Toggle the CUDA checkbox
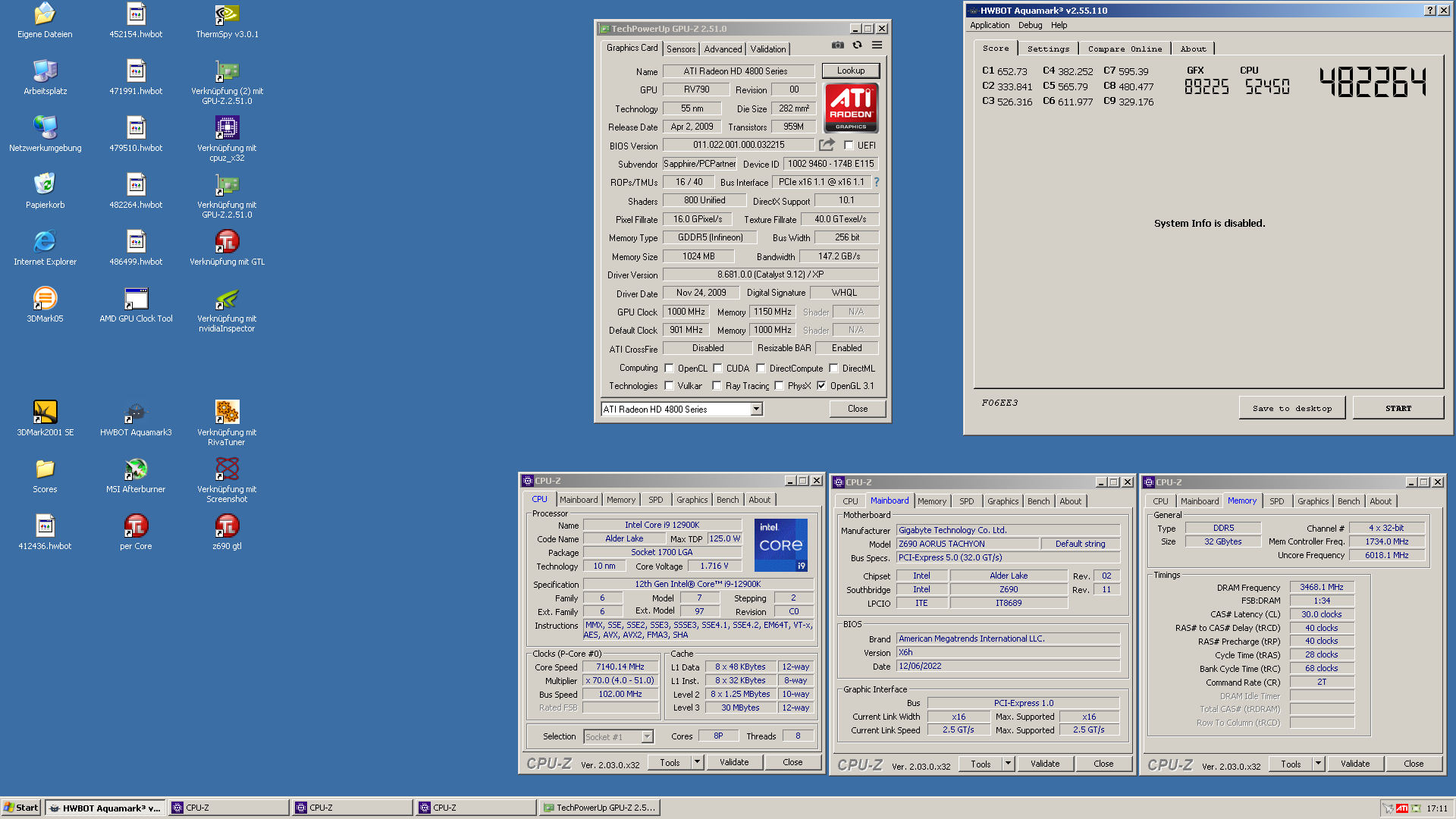This screenshot has width=1456, height=819. [x=717, y=369]
